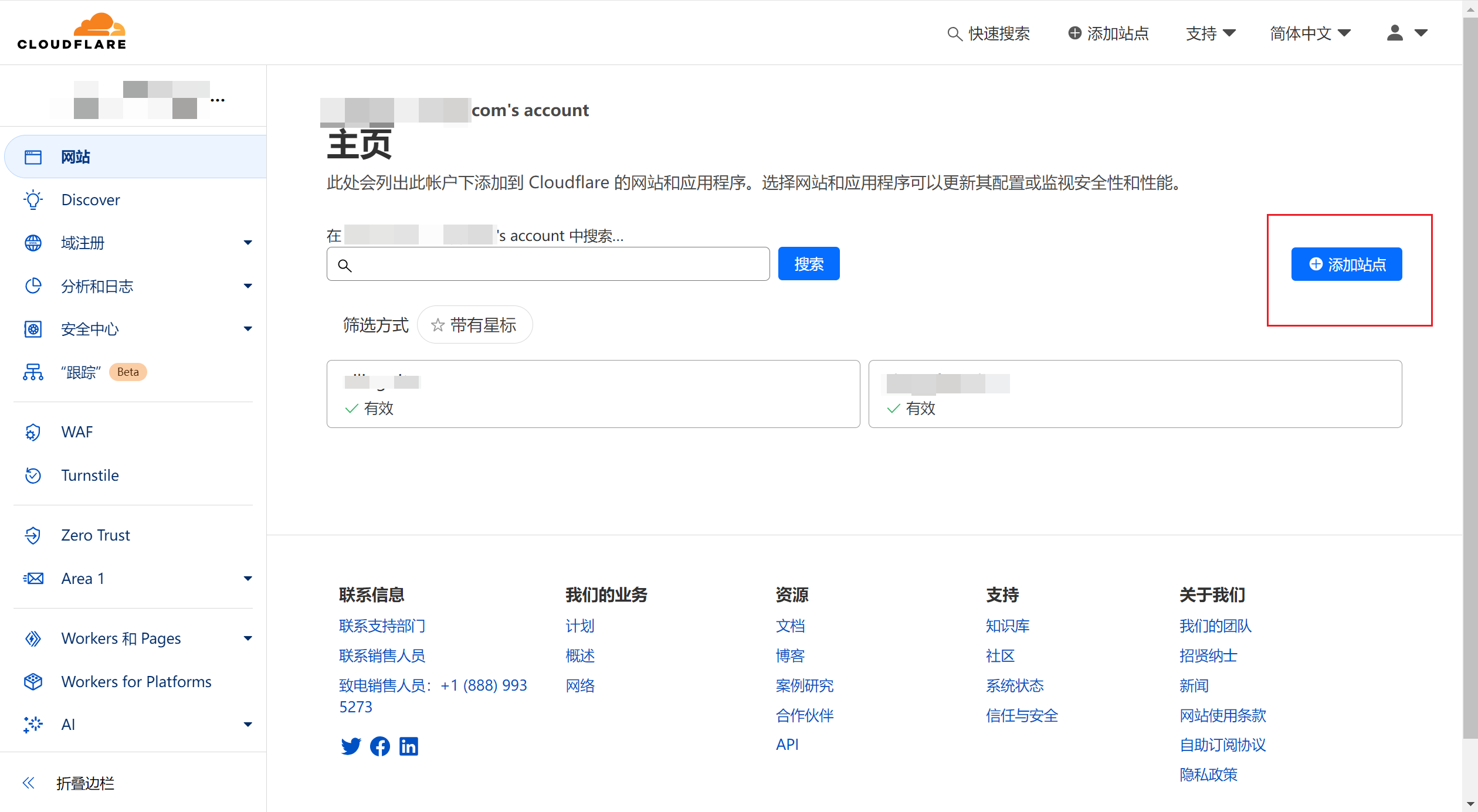Open the 联系销售人员 link
Screen dimensions: 1478x812
coord(382,655)
